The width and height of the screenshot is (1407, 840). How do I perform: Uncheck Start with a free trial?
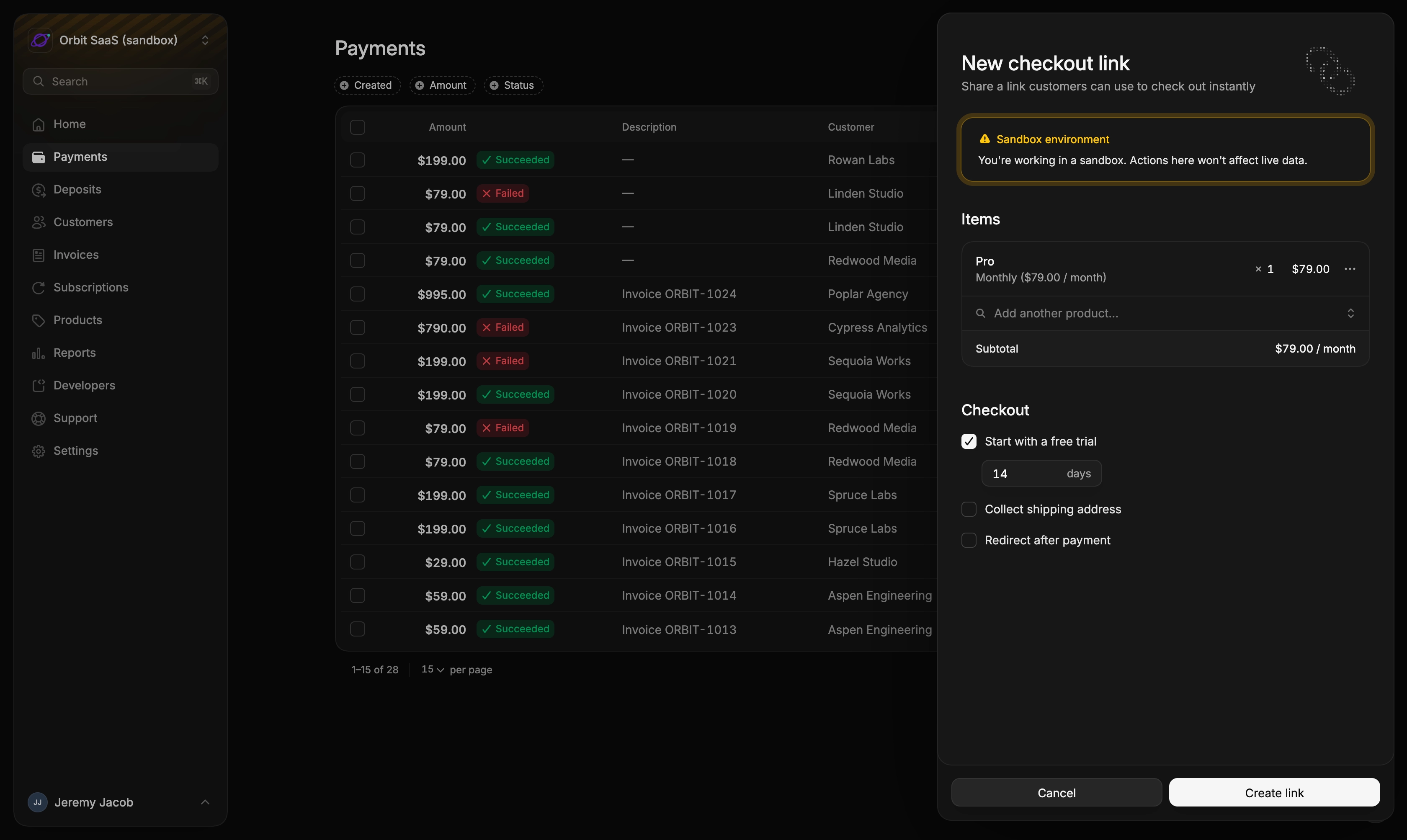[x=969, y=441]
